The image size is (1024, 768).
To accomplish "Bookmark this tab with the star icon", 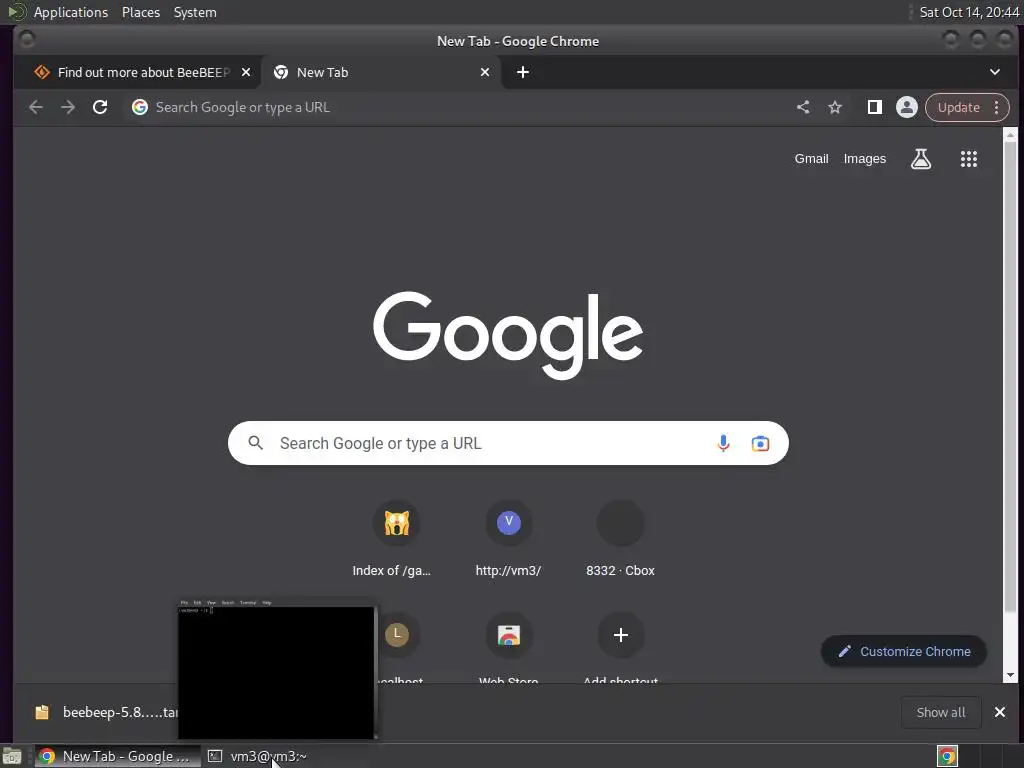I will (835, 107).
